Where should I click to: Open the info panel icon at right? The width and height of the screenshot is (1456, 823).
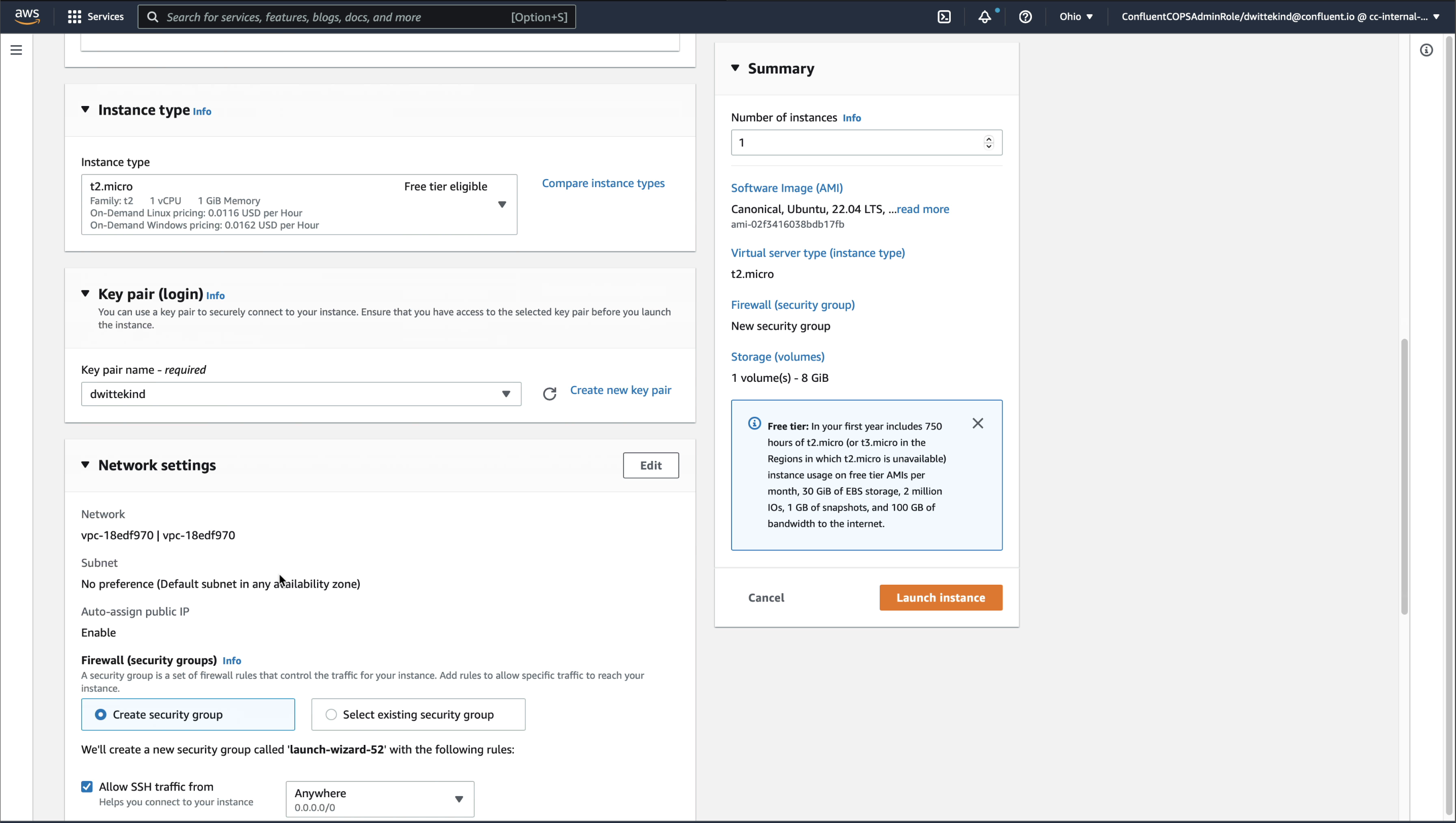click(1426, 50)
